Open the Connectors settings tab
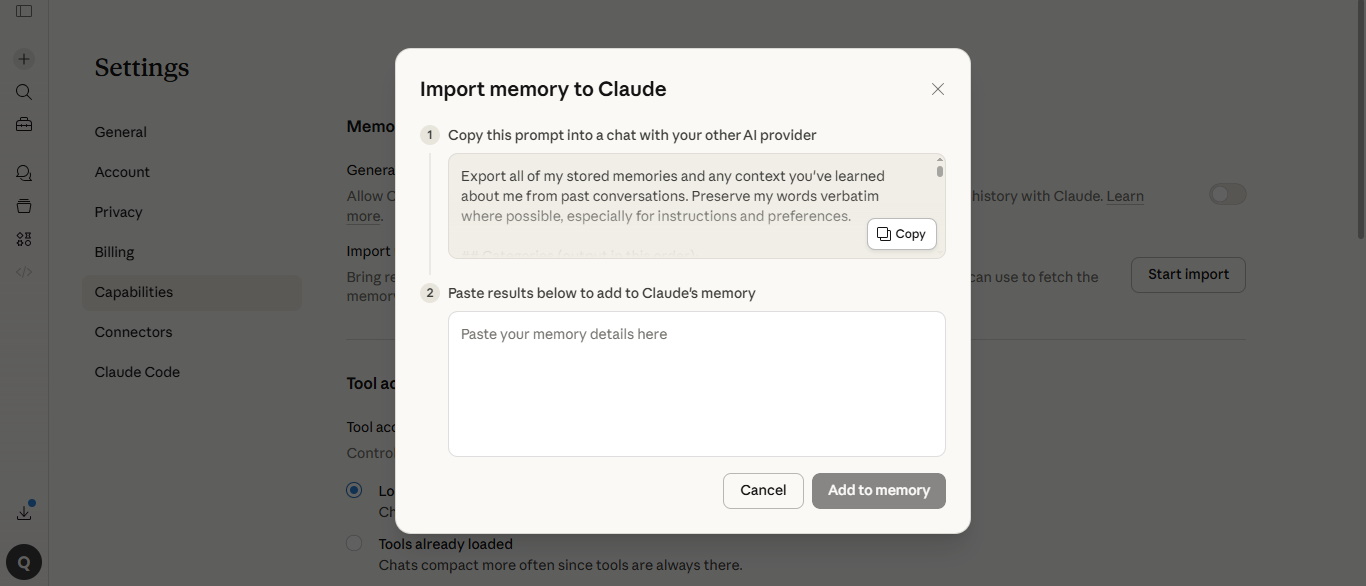1366x586 pixels. coord(133,332)
